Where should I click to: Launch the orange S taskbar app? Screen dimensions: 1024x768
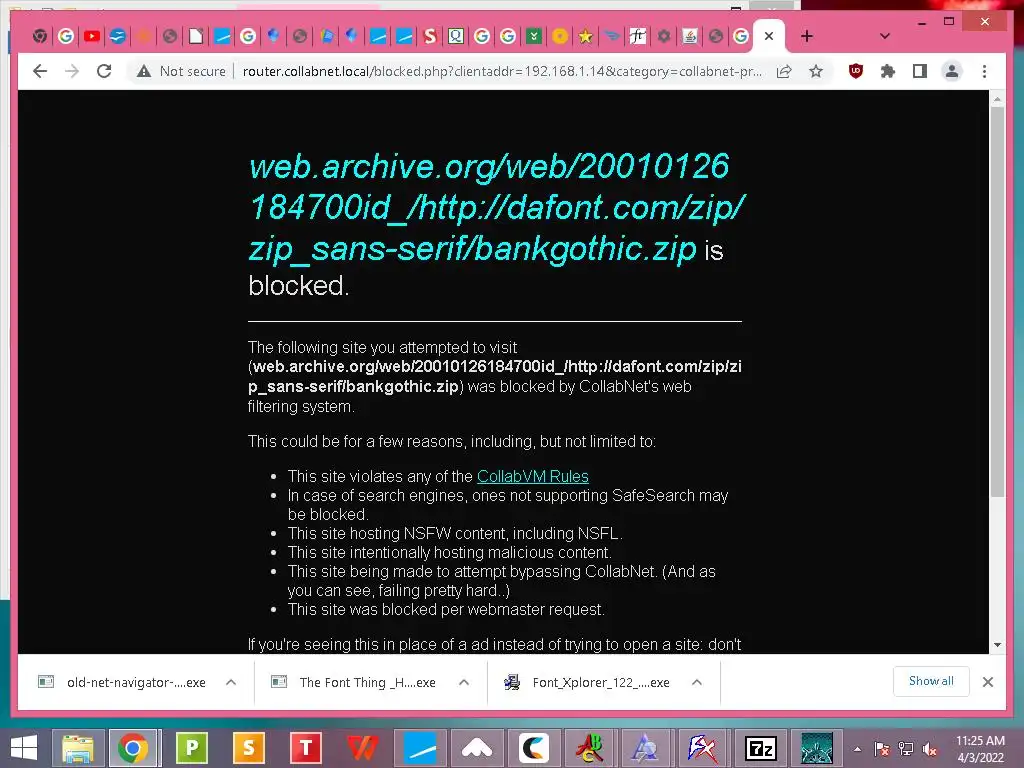pos(248,748)
